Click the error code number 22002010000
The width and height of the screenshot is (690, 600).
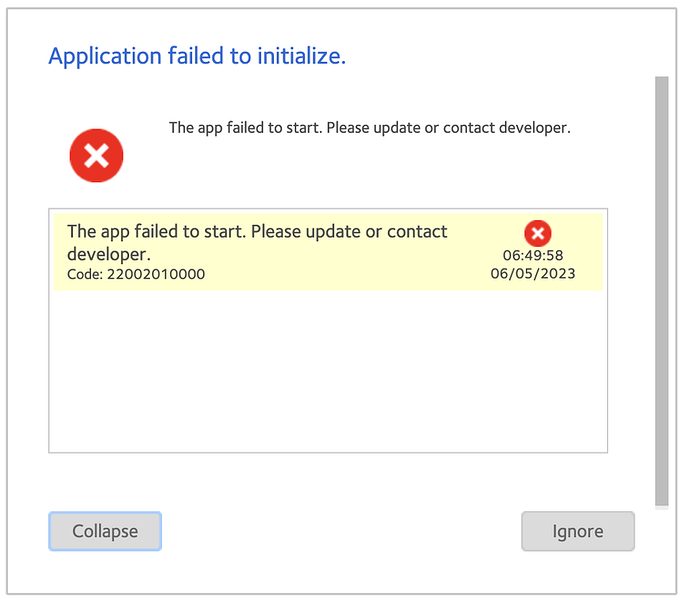tap(159, 274)
